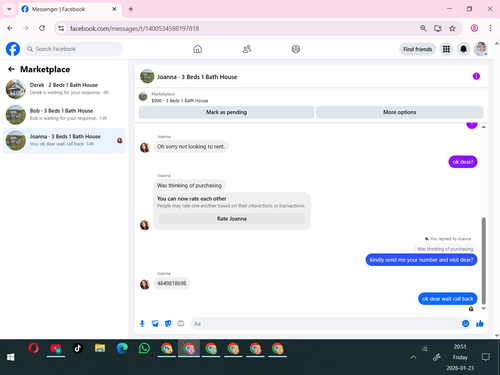
Task: Close the Messenger | Facebook tab
Action: [114, 9]
